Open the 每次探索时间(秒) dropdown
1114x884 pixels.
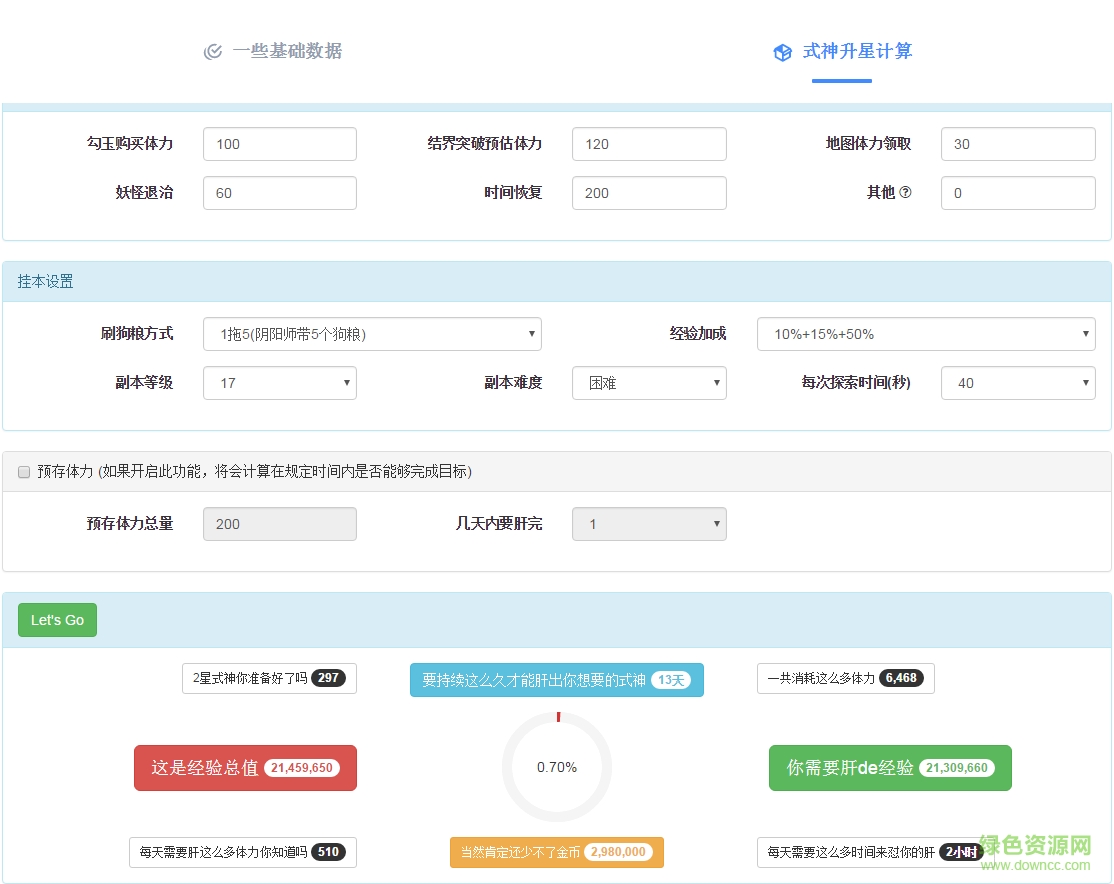click(x=1017, y=383)
